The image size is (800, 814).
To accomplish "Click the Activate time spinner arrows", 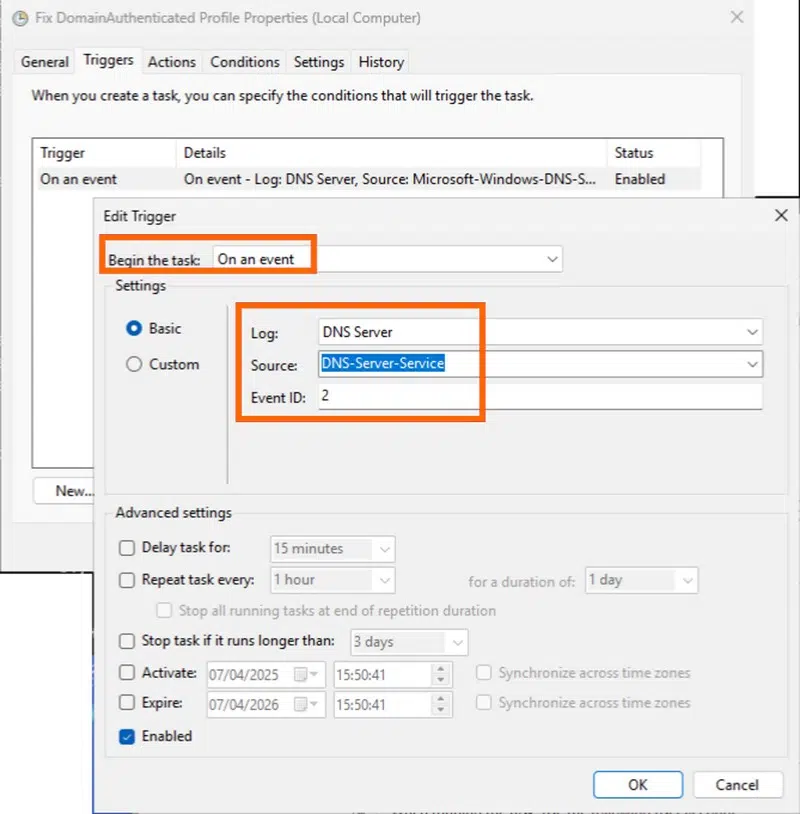I will 441,674.
